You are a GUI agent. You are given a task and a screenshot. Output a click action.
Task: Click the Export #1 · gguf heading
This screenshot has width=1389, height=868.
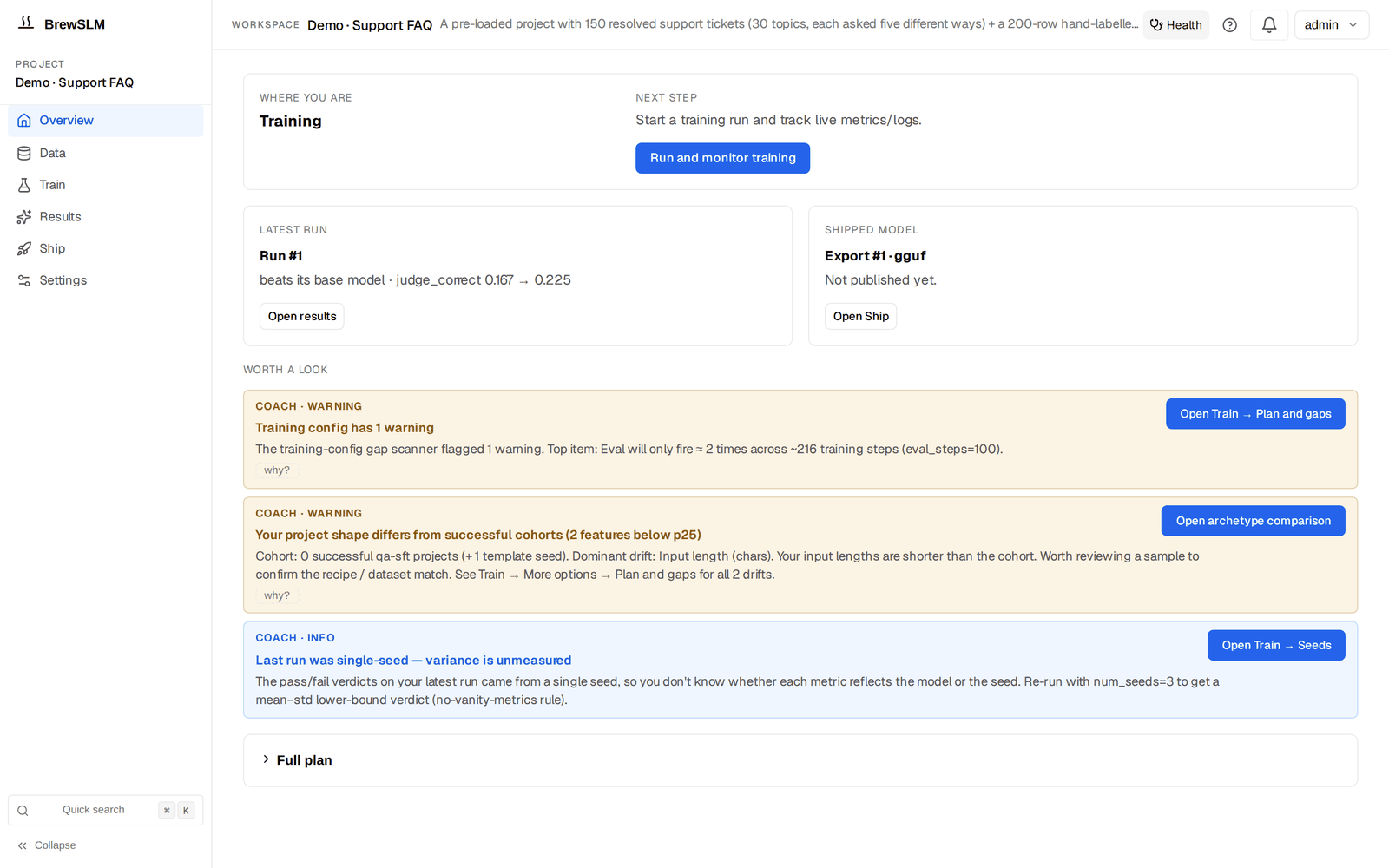click(x=875, y=256)
